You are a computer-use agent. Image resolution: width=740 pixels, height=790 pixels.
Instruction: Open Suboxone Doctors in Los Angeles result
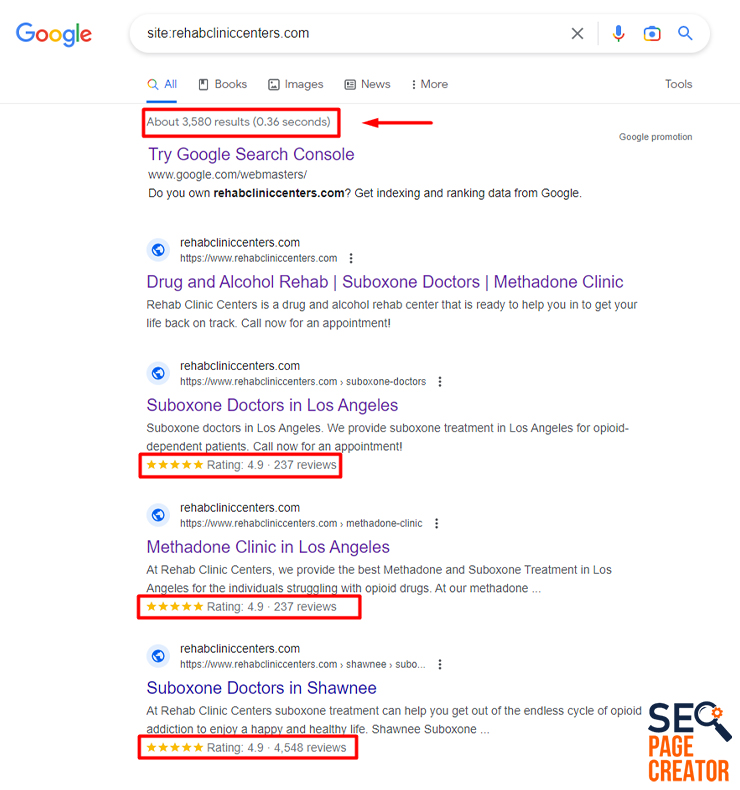(x=272, y=405)
